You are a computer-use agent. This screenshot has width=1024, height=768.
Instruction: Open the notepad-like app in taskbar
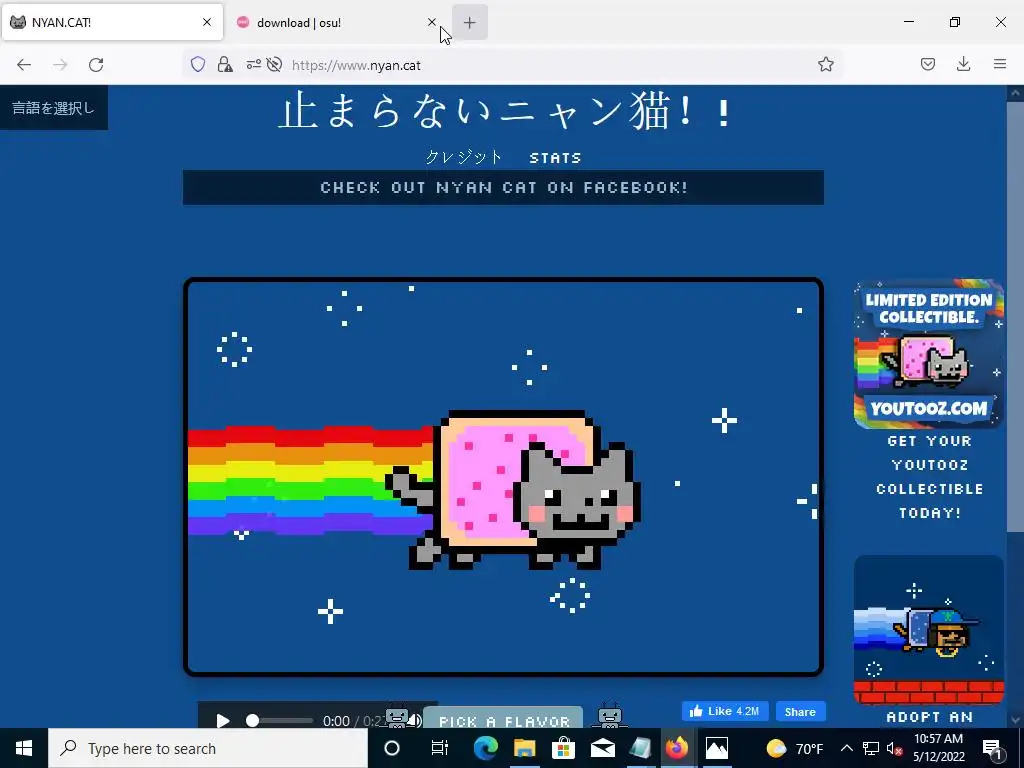(641, 748)
